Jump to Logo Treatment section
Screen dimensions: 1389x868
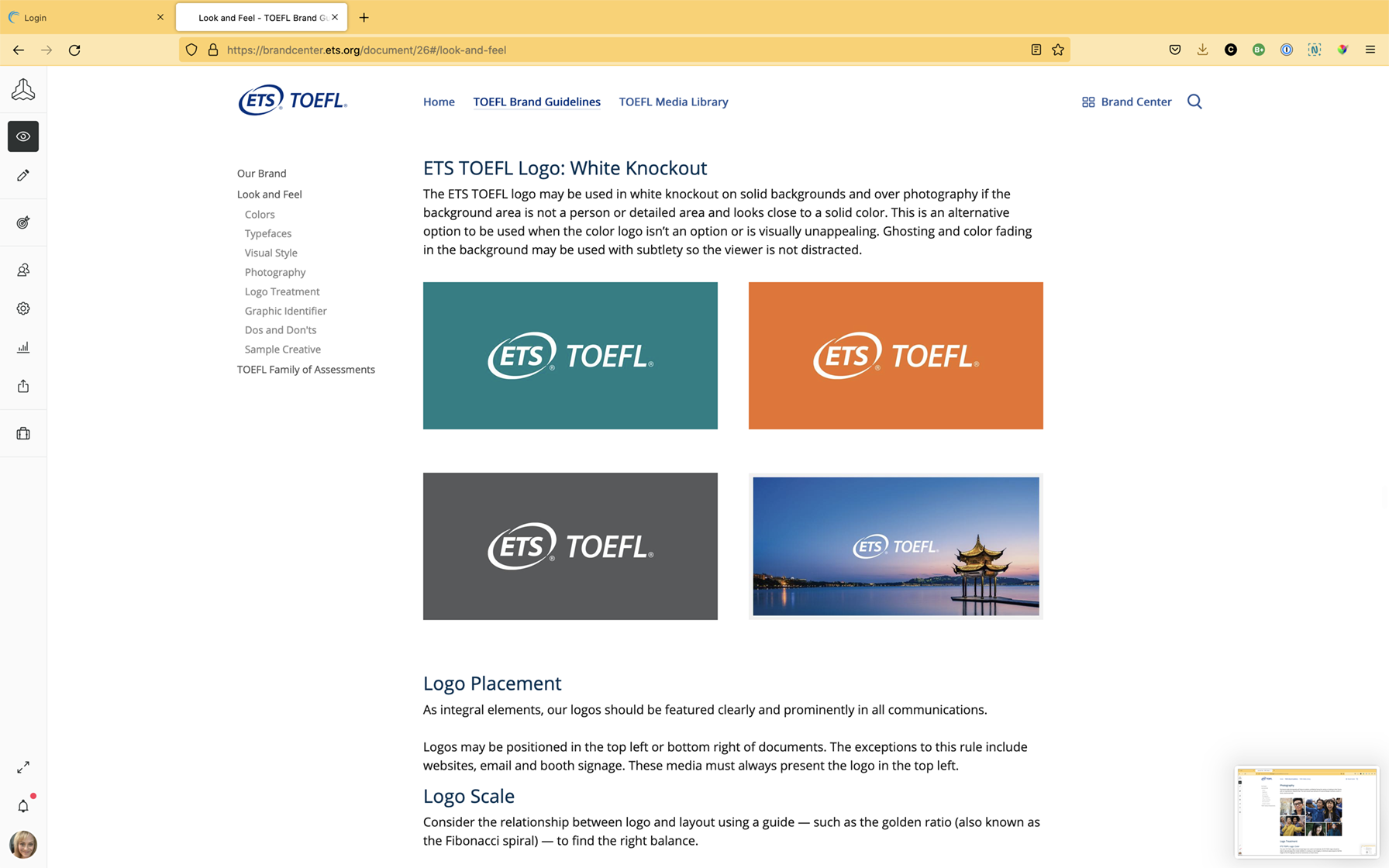pyautogui.click(x=282, y=291)
